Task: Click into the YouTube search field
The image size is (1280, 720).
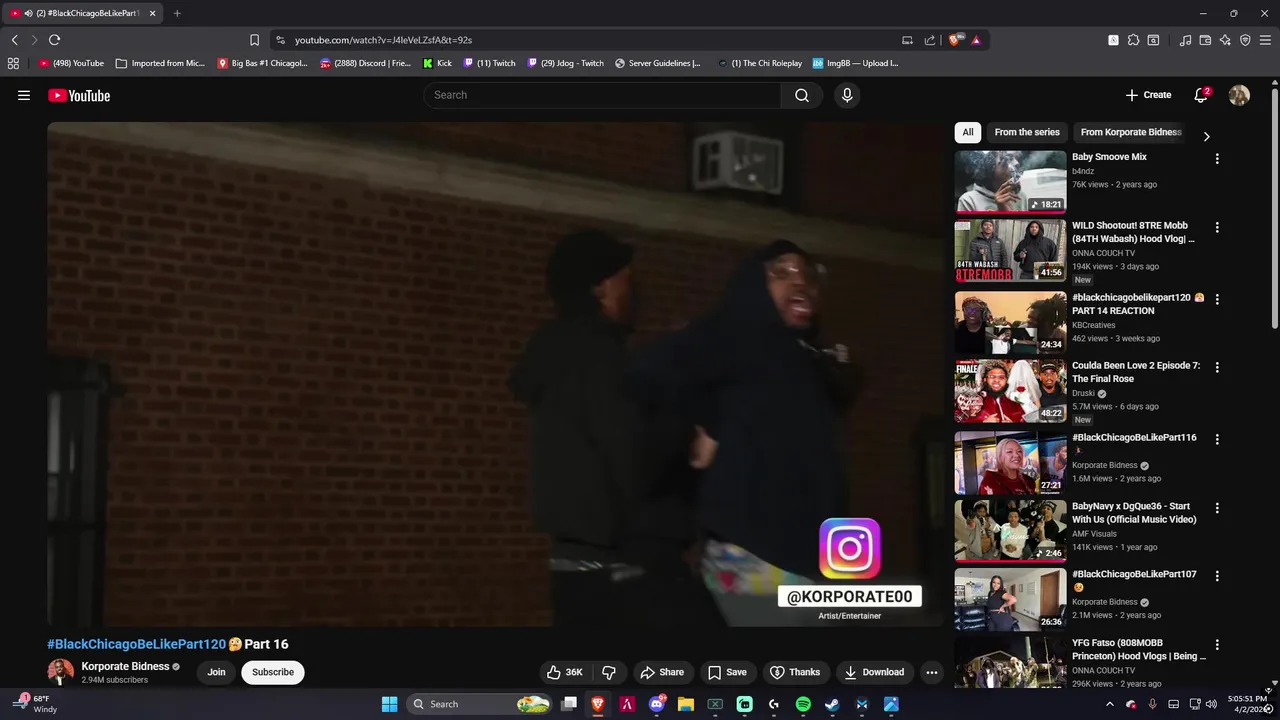Action: tap(602, 95)
